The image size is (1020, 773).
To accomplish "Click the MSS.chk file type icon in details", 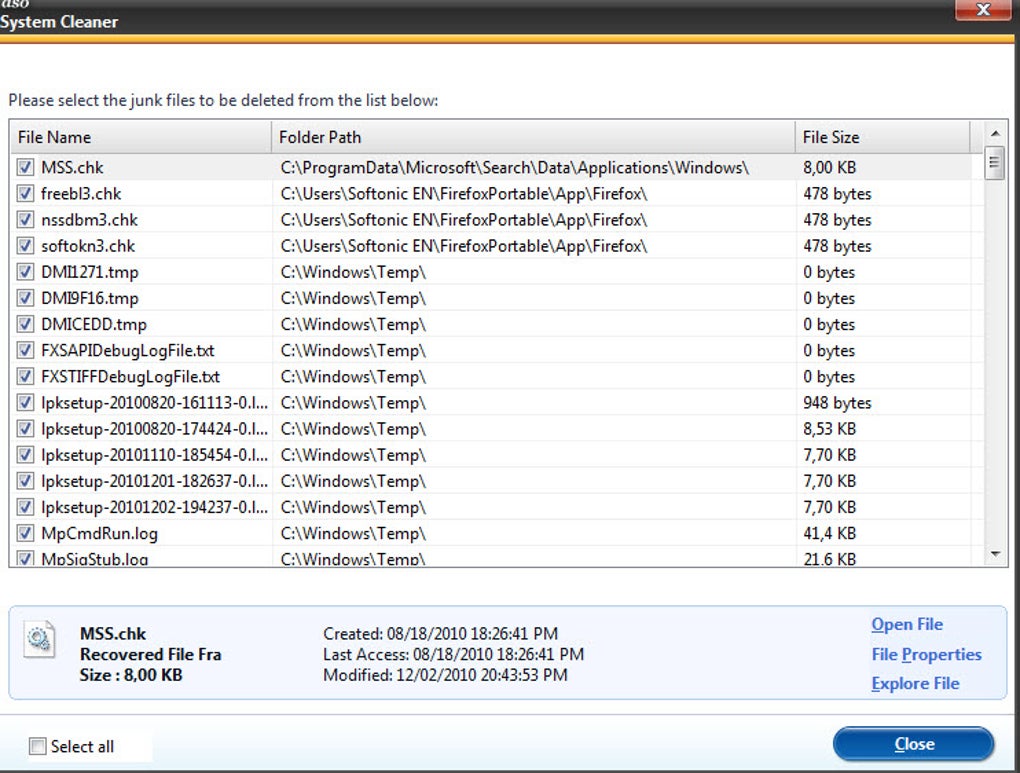I will [39, 640].
